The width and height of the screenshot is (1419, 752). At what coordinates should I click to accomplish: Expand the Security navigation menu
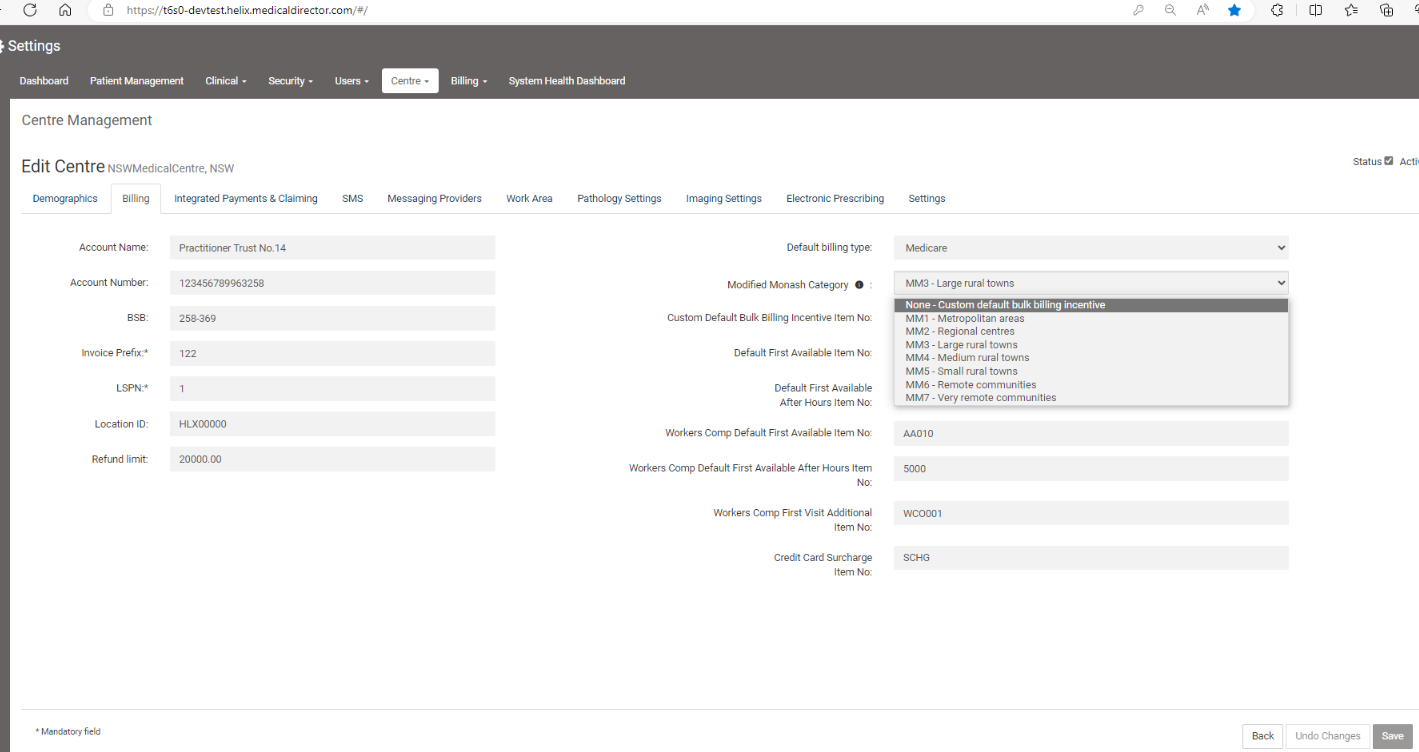290,81
